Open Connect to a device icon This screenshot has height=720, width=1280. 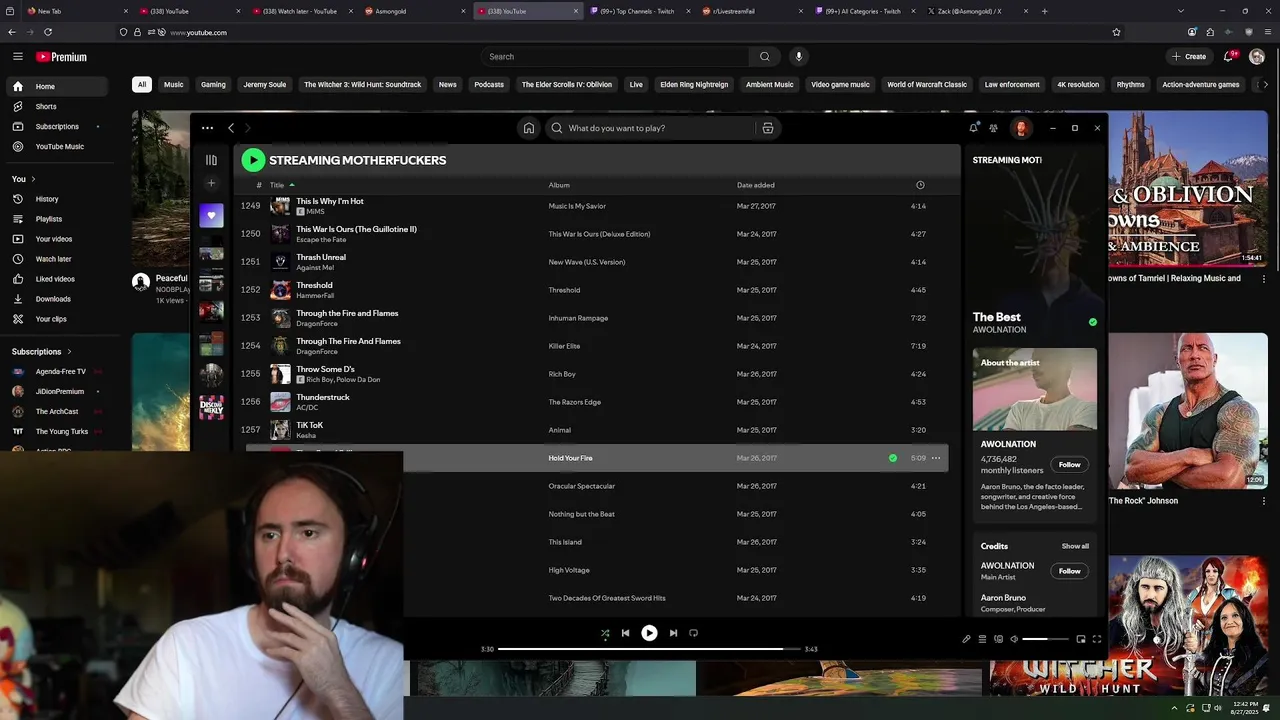[998, 639]
